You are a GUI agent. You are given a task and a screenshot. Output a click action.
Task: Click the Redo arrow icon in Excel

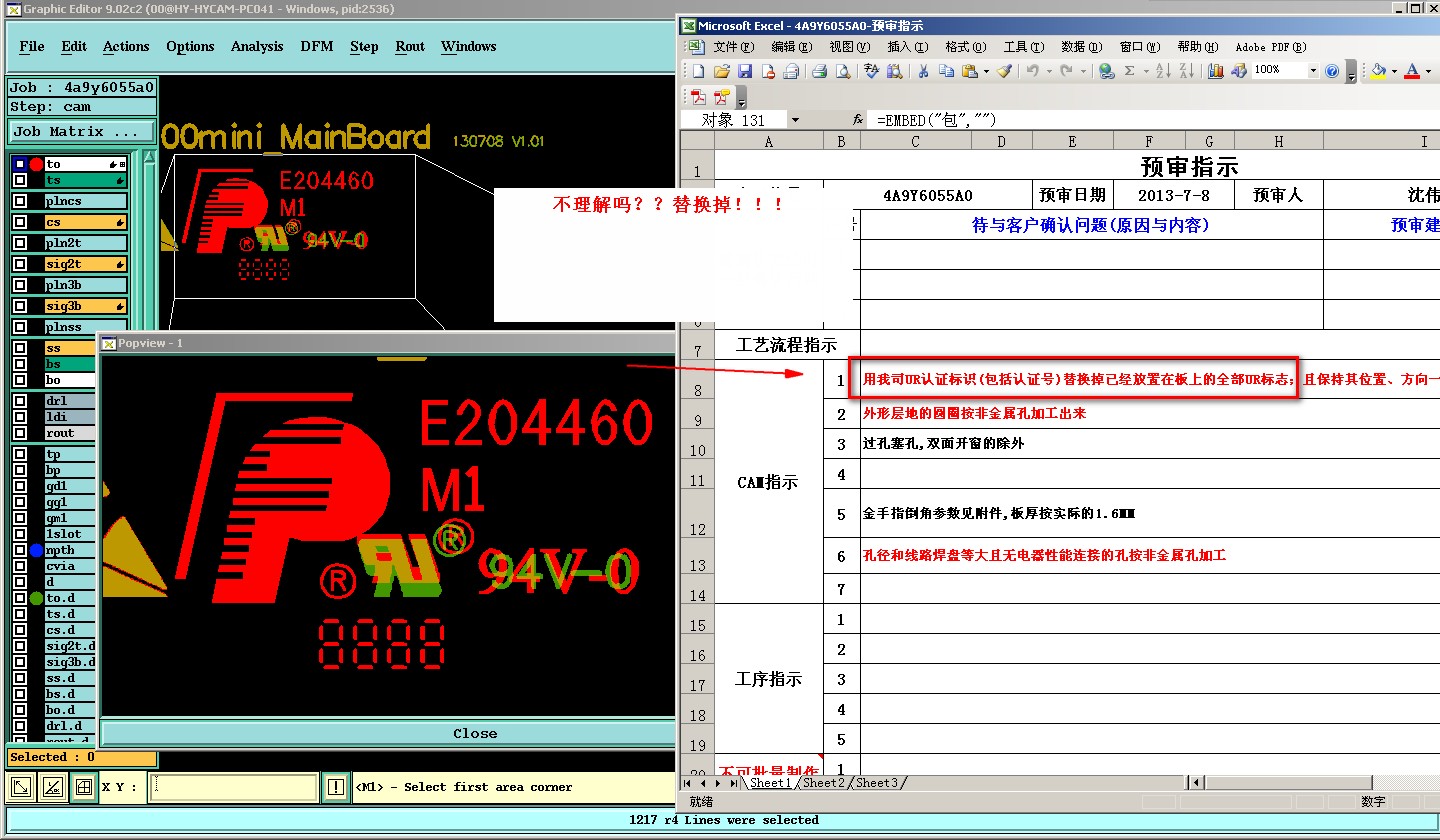pyautogui.click(x=1067, y=71)
